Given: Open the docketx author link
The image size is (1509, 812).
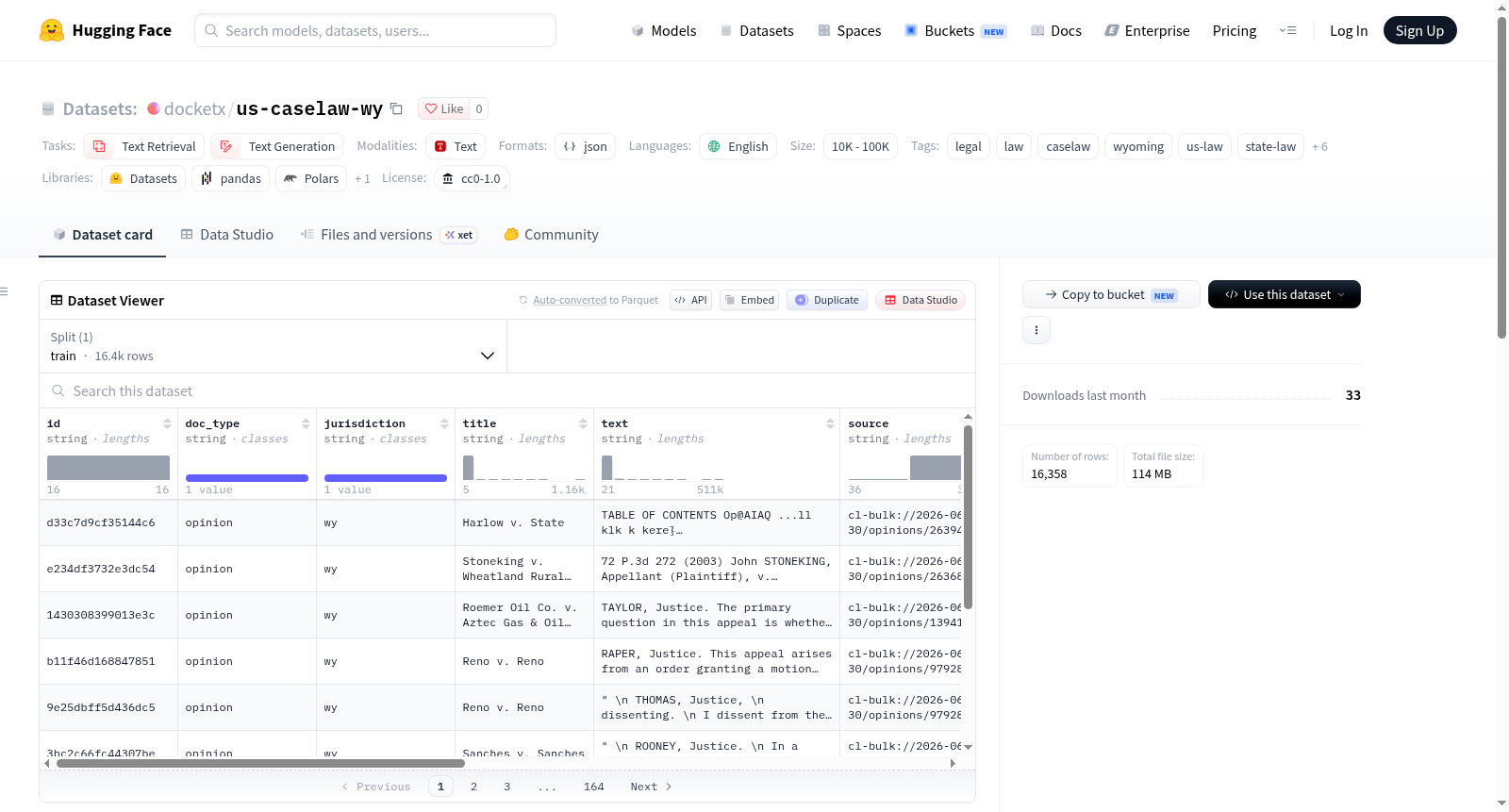Looking at the screenshot, I should click(x=194, y=108).
